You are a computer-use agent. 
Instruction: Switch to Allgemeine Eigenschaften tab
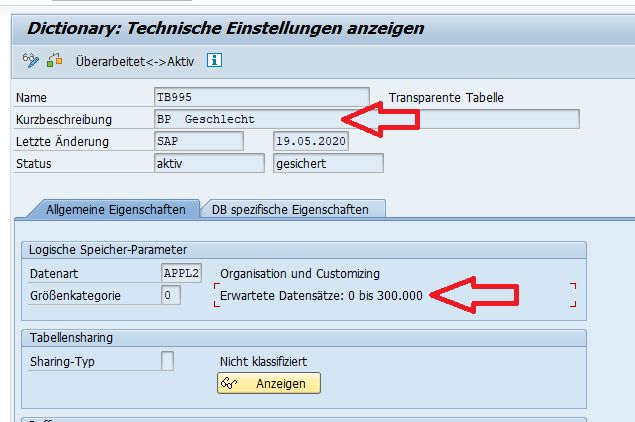(x=115, y=209)
